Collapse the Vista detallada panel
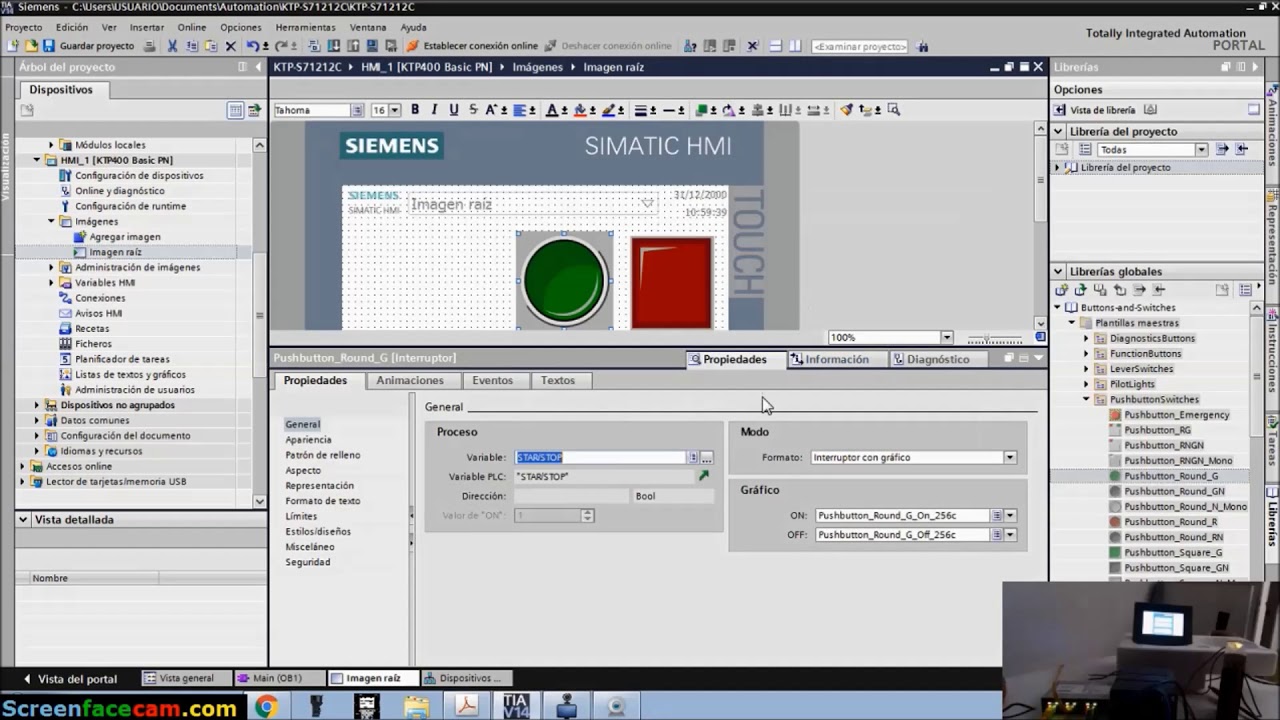Image resolution: width=1280 pixels, height=720 pixels. [23, 520]
